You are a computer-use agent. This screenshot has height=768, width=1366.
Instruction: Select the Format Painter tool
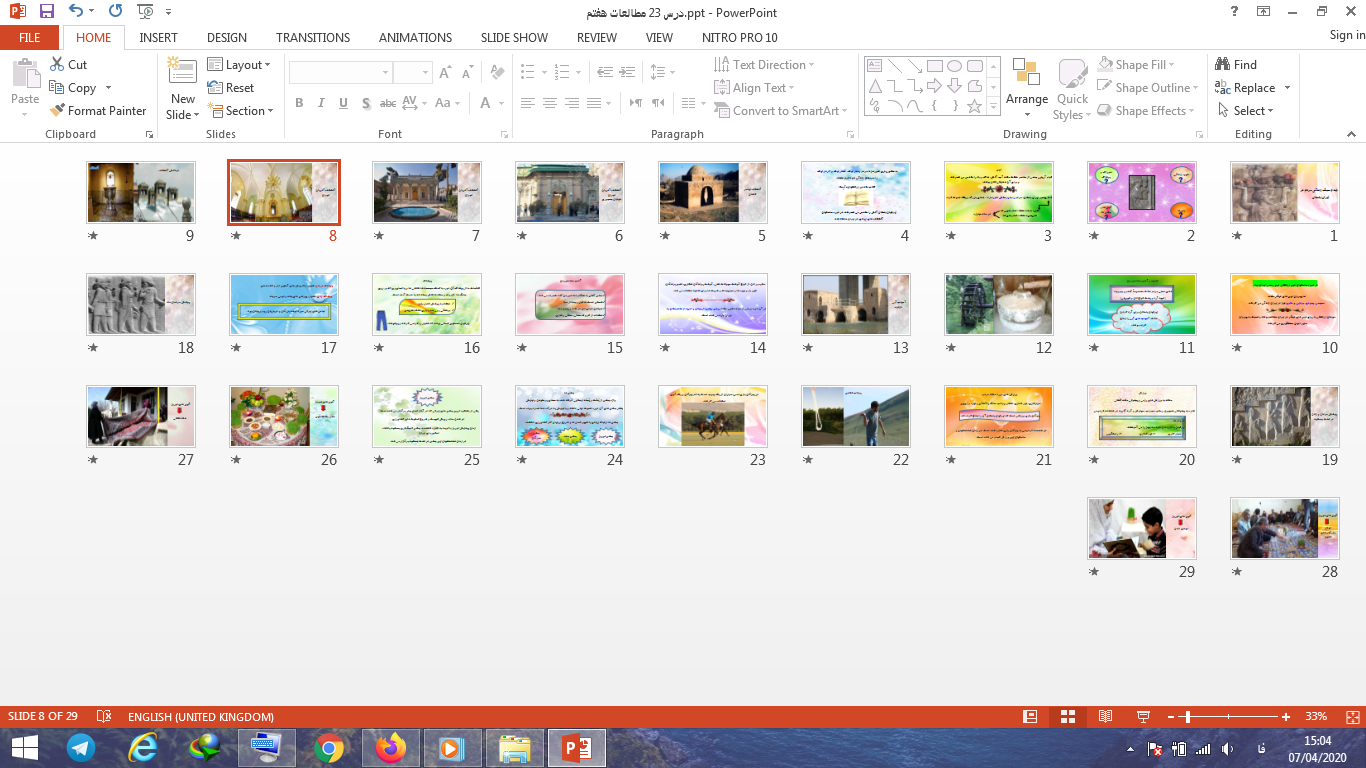(x=97, y=111)
